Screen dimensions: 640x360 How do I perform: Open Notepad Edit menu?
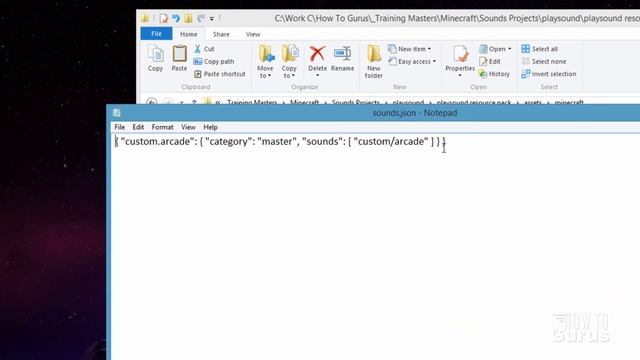point(138,127)
